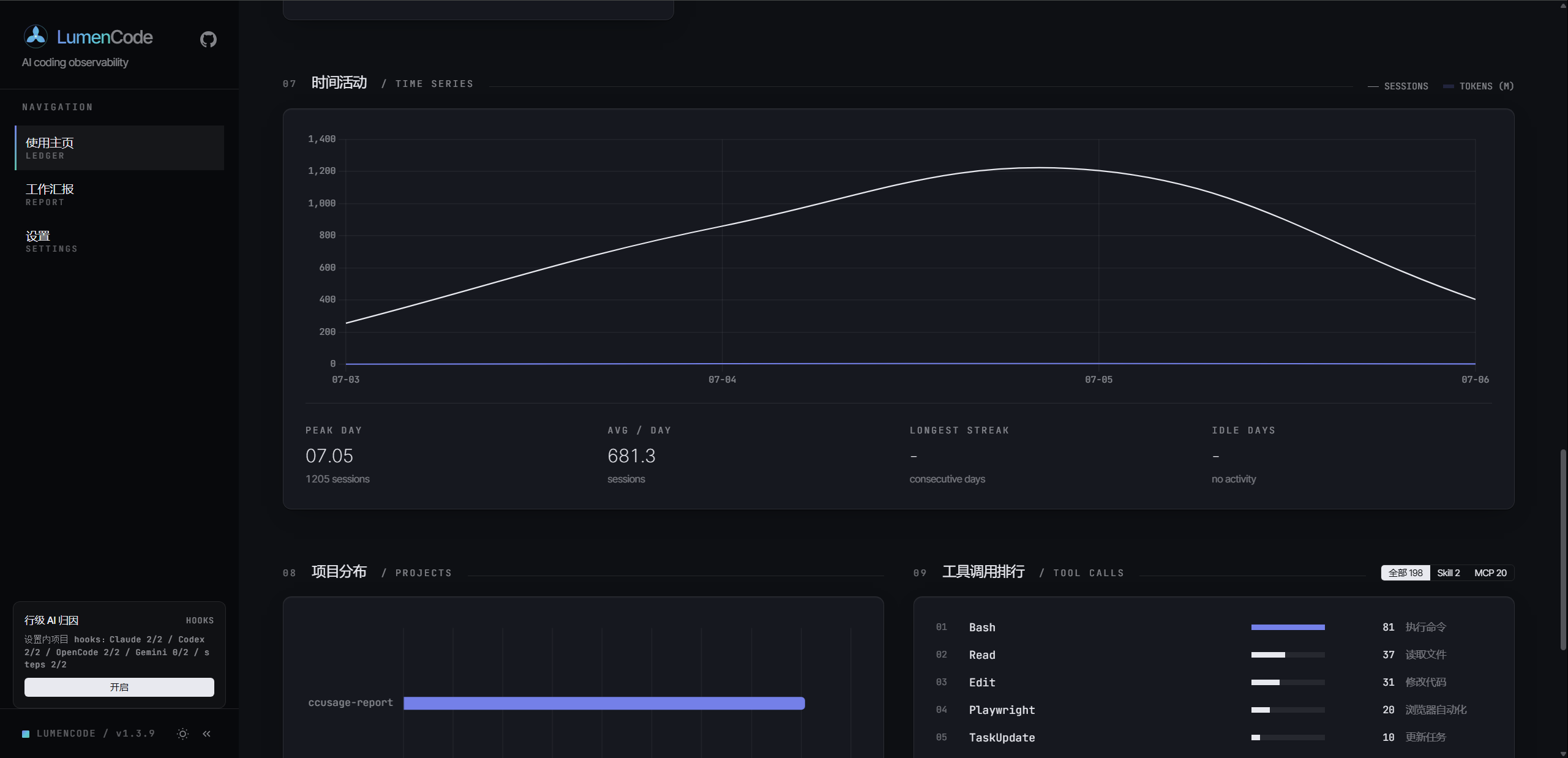This screenshot has height=758, width=1568.
Task: Click the LumenCode logo icon
Action: (36, 37)
